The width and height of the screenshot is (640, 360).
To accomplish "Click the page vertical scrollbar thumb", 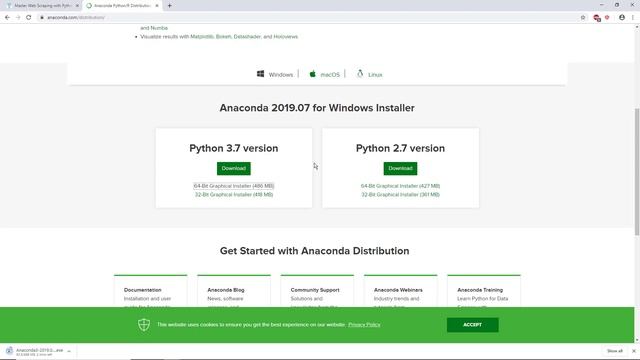I will [x=637, y=171].
